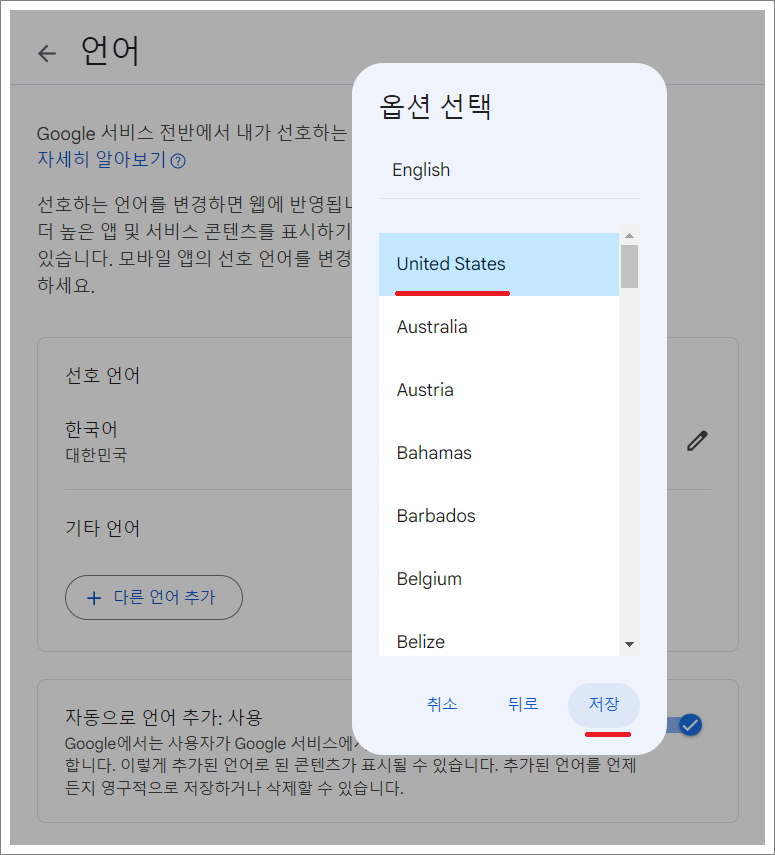This screenshot has height=855, width=775.
Task: Open the 자세히 알아보기 link
Action: [x=101, y=160]
